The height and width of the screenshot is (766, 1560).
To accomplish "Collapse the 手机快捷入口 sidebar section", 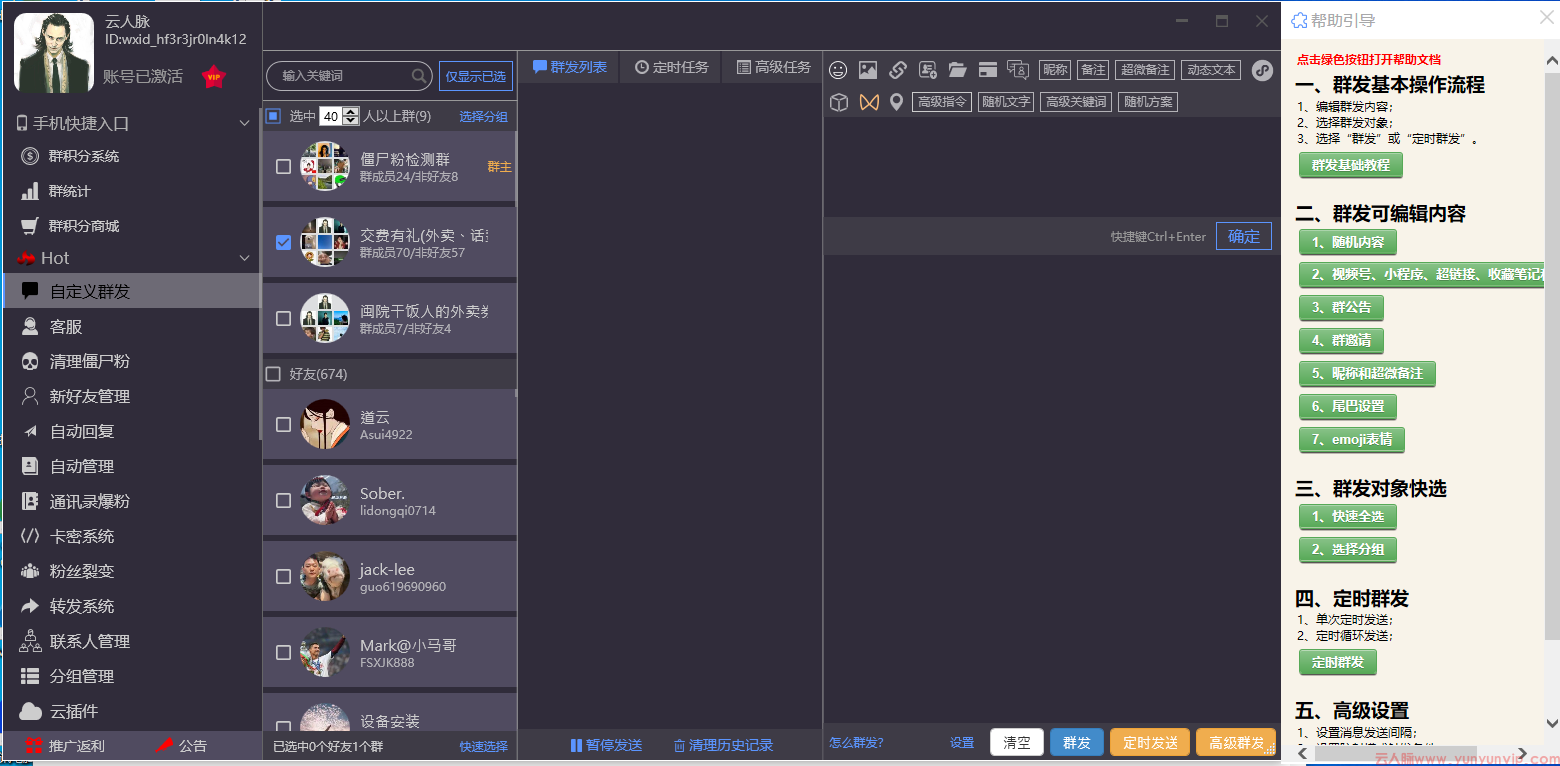I will 245,123.
